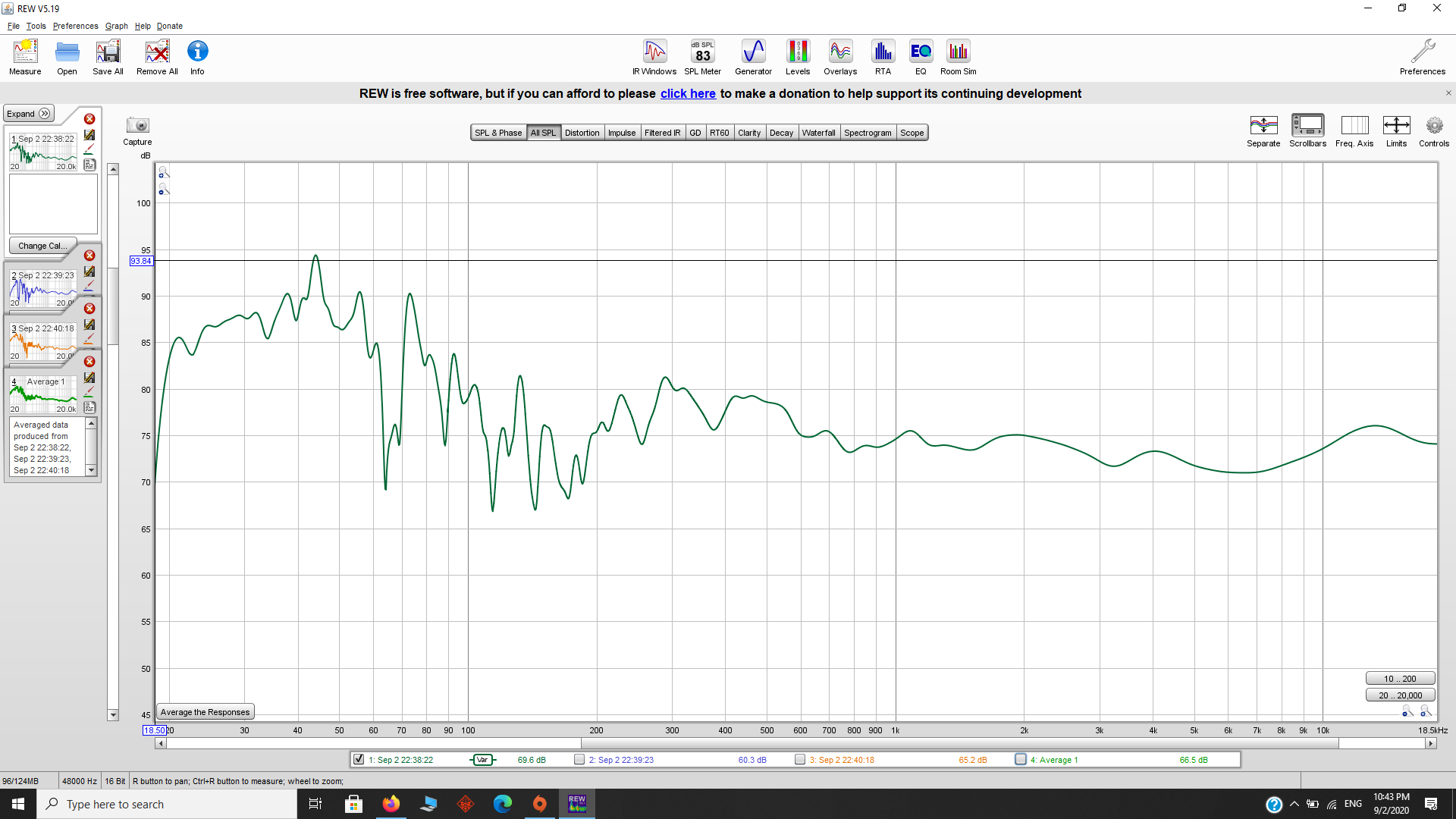1456x819 pixels.
Task: Open the RTA window
Action: (883, 58)
